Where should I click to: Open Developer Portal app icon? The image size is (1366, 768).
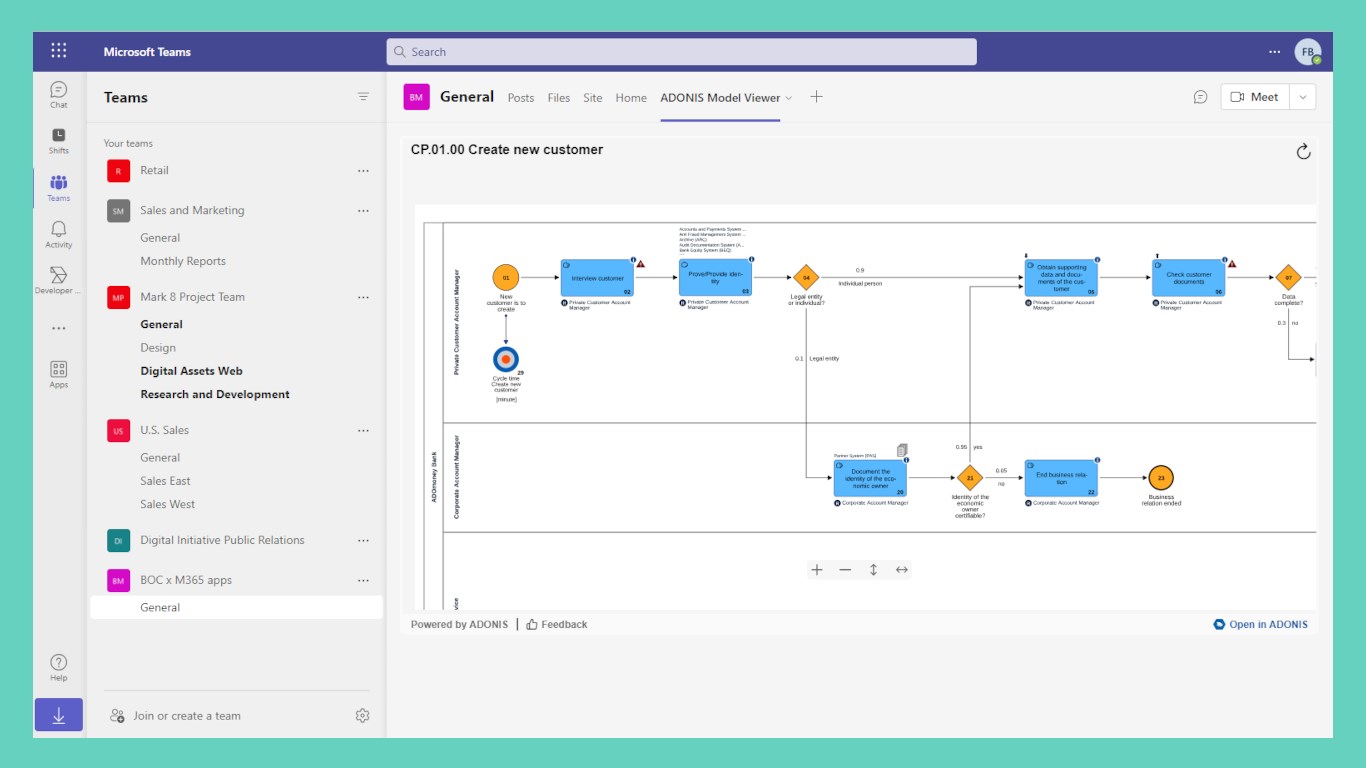point(59,281)
